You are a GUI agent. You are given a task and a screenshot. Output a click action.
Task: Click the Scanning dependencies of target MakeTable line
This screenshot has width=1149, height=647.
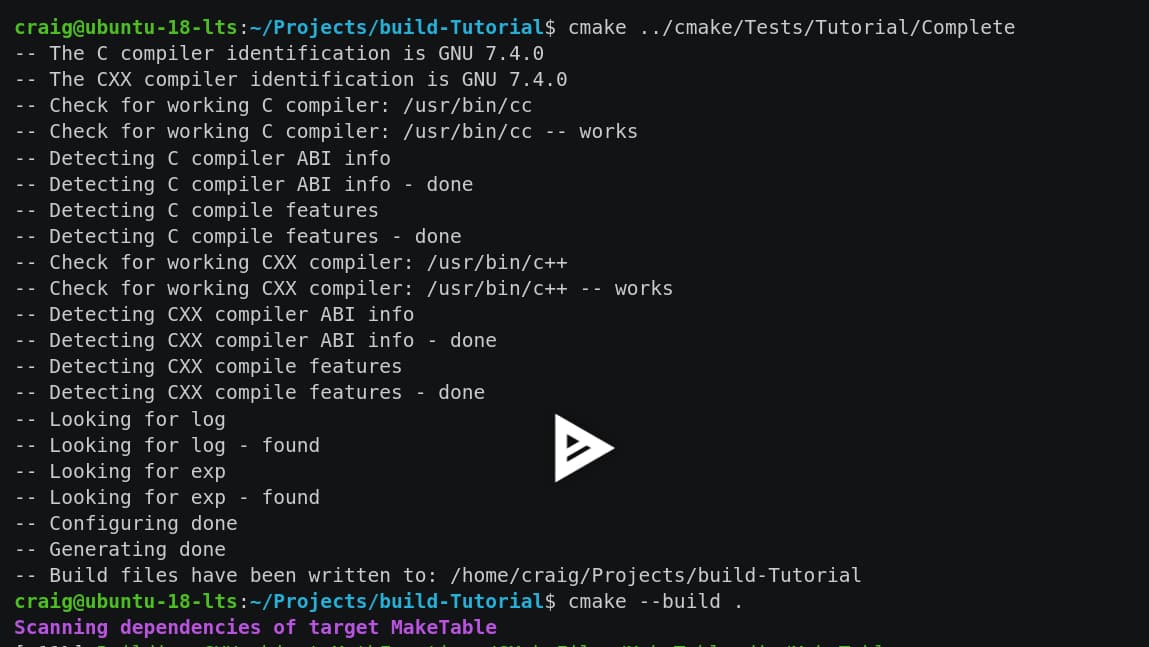point(255,627)
